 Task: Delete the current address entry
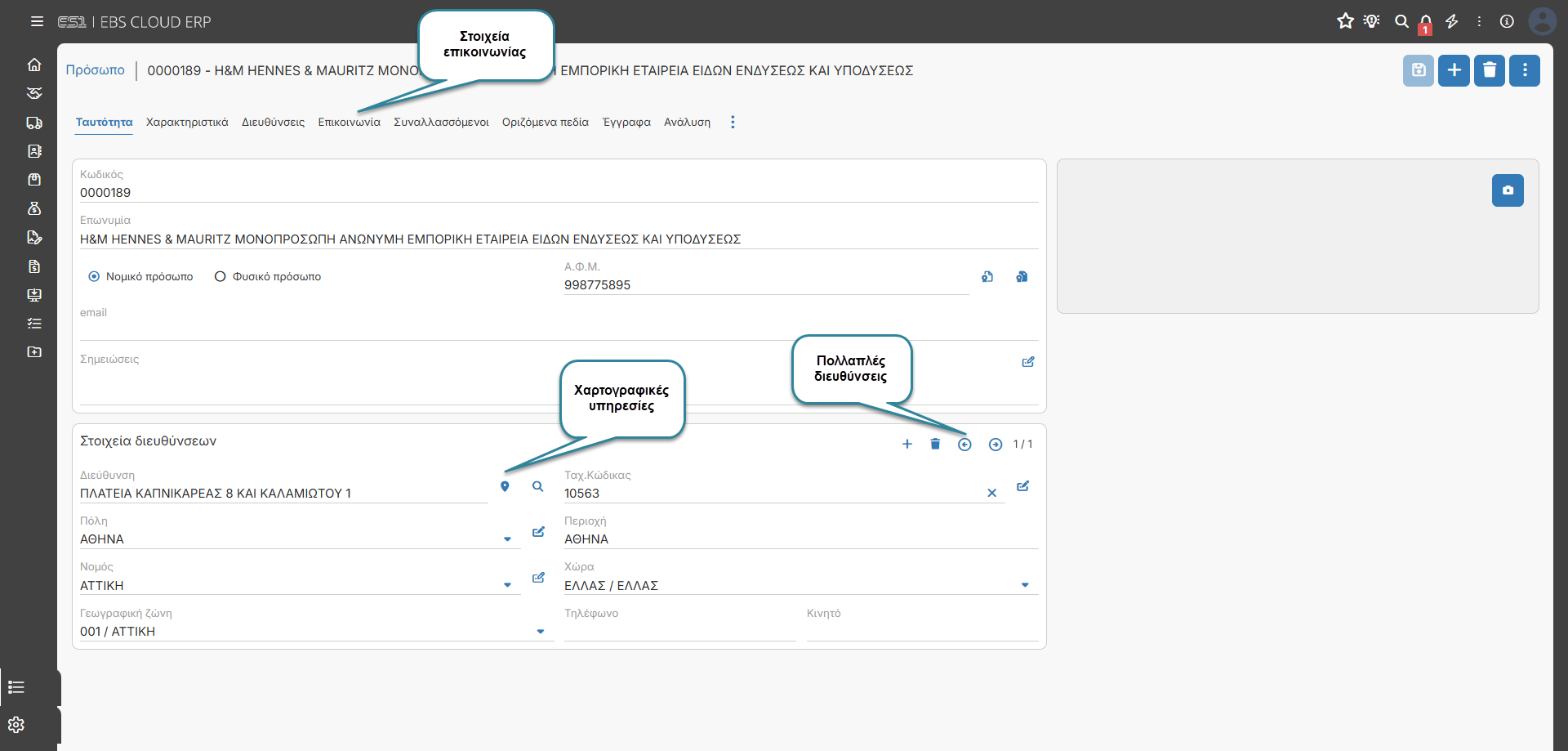point(935,445)
